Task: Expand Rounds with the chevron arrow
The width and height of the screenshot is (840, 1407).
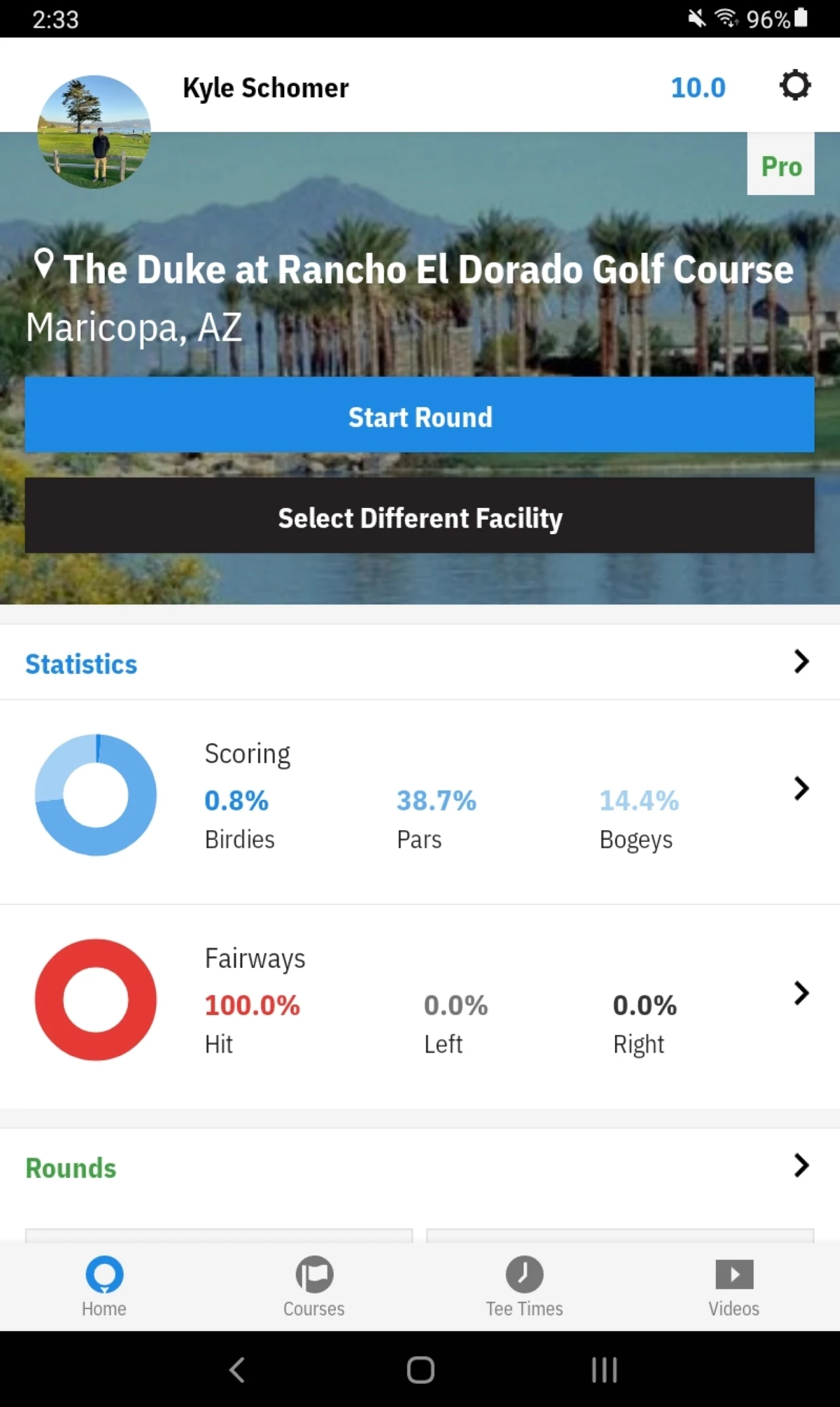Action: click(801, 1165)
